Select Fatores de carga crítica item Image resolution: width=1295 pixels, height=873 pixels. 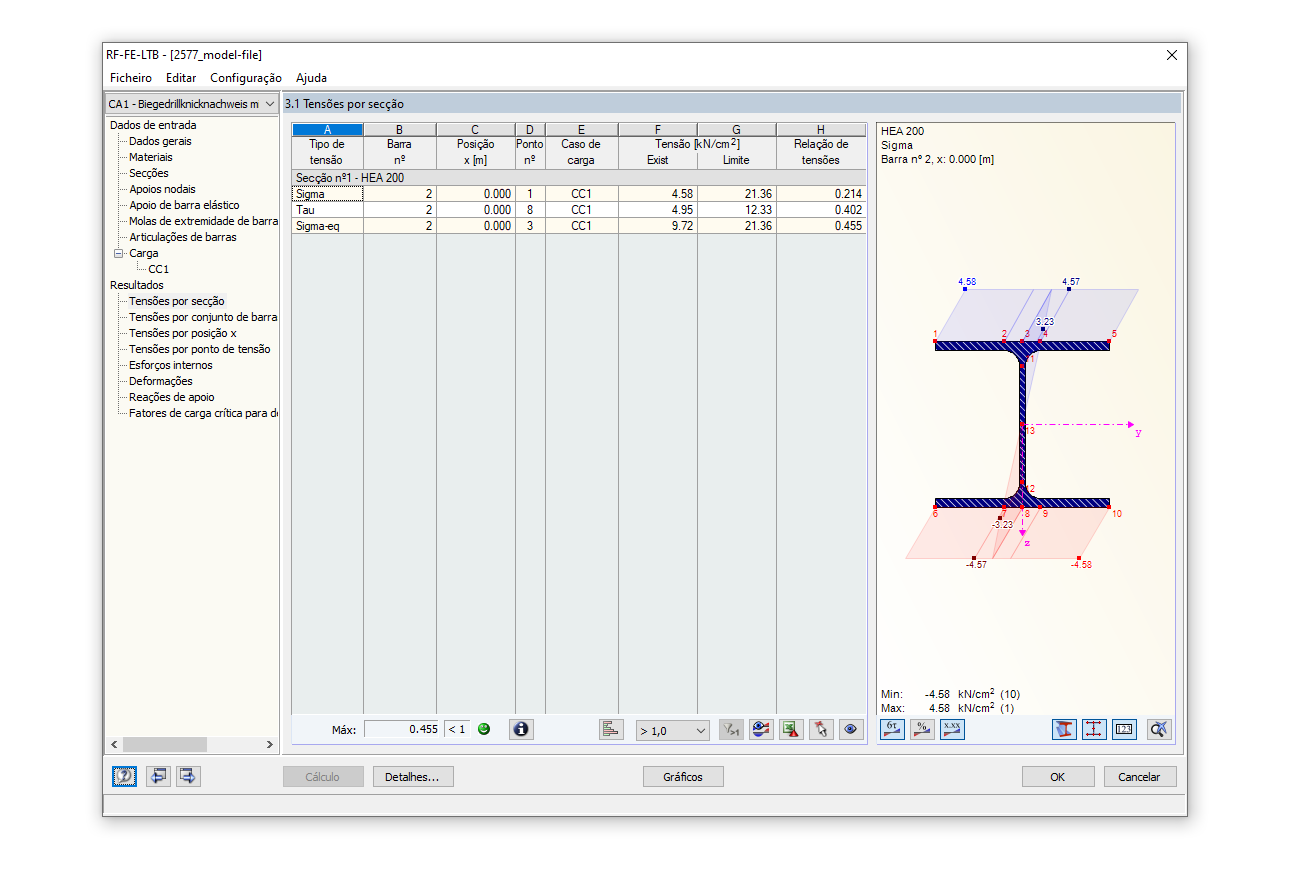coord(203,413)
